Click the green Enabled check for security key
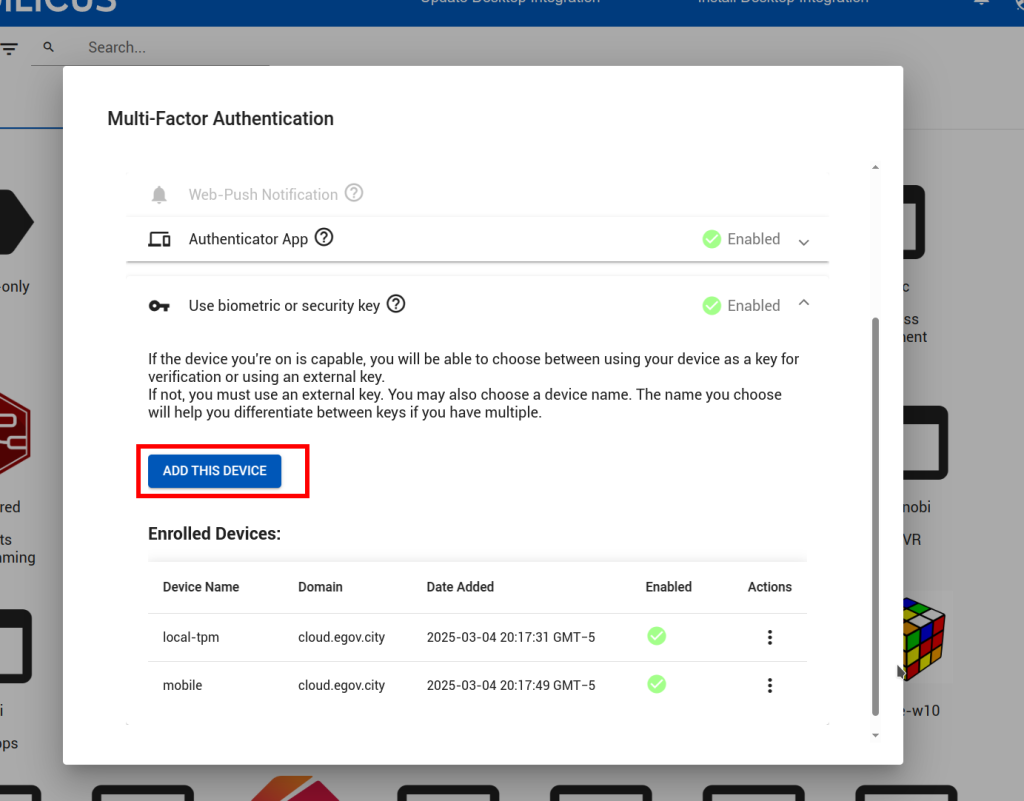The width and height of the screenshot is (1024, 801). (x=711, y=306)
